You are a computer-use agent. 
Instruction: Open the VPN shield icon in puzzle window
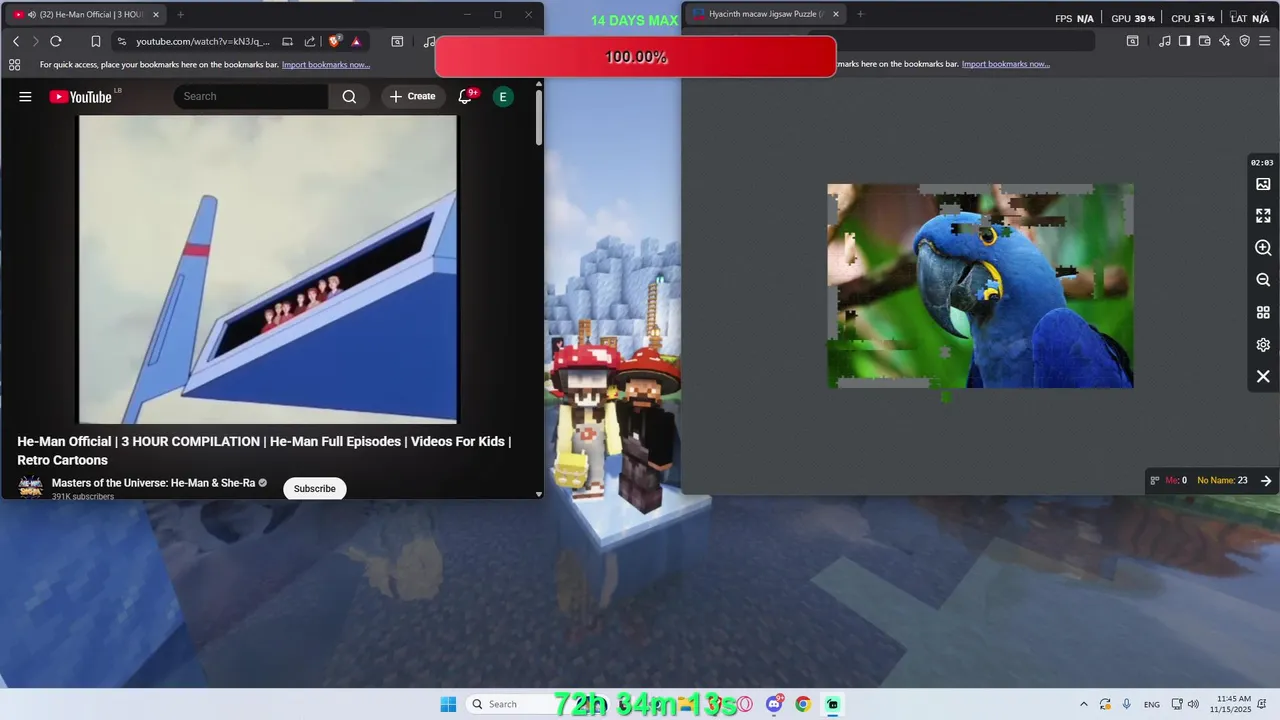pos(1245,41)
